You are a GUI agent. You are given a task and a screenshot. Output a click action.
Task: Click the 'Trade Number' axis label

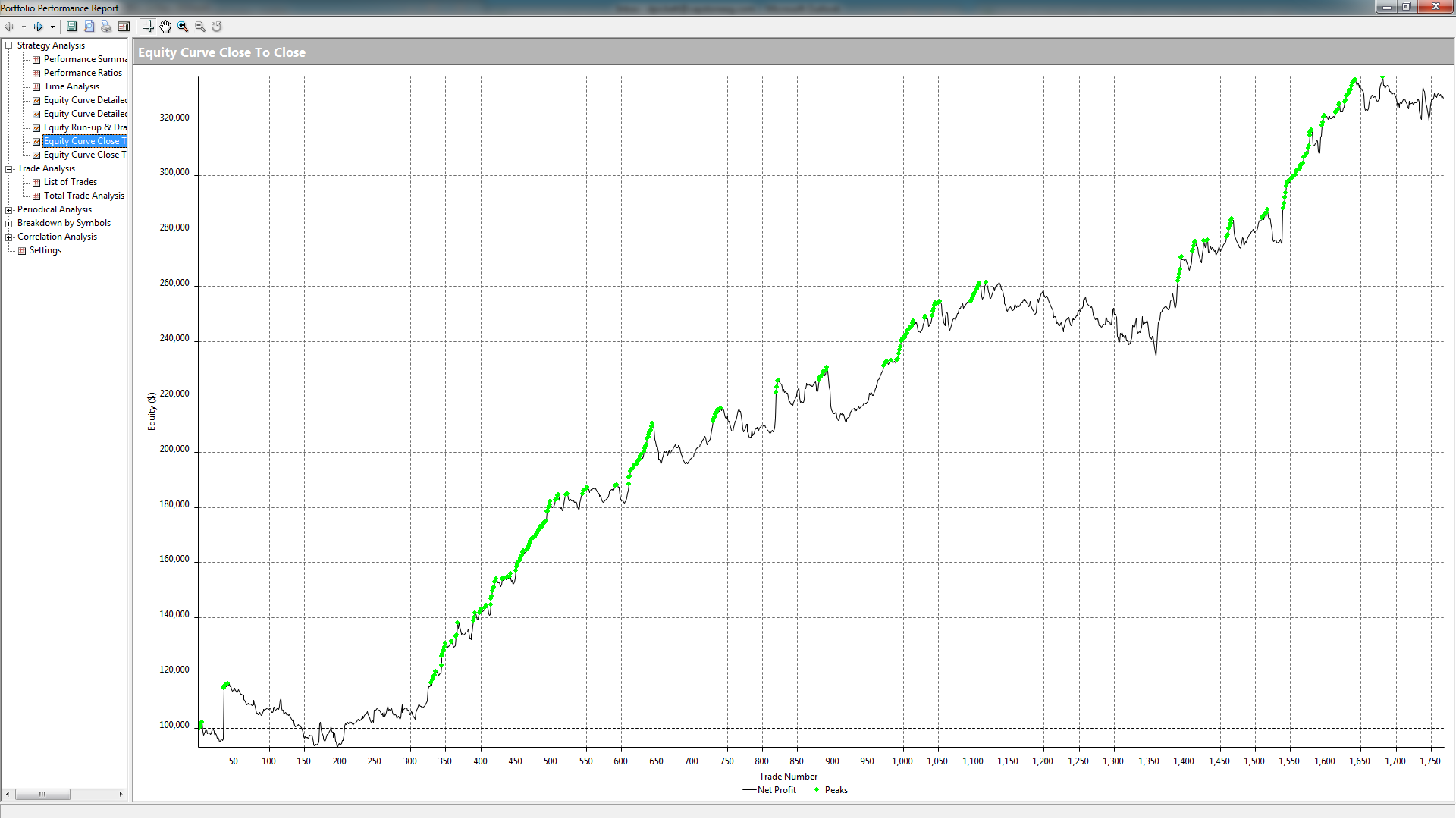[x=788, y=777]
